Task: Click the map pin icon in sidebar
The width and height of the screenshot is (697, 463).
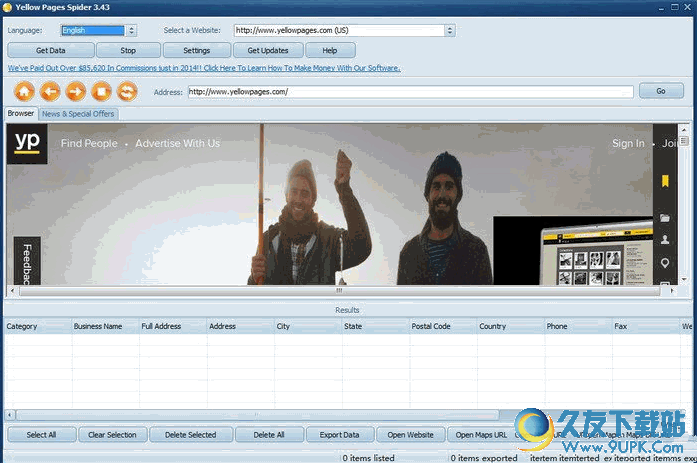Action: pos(665,263)
